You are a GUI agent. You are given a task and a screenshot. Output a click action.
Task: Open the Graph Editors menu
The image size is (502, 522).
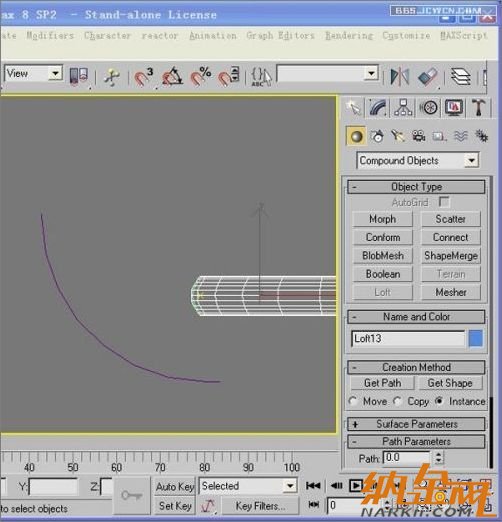point(280,35)
